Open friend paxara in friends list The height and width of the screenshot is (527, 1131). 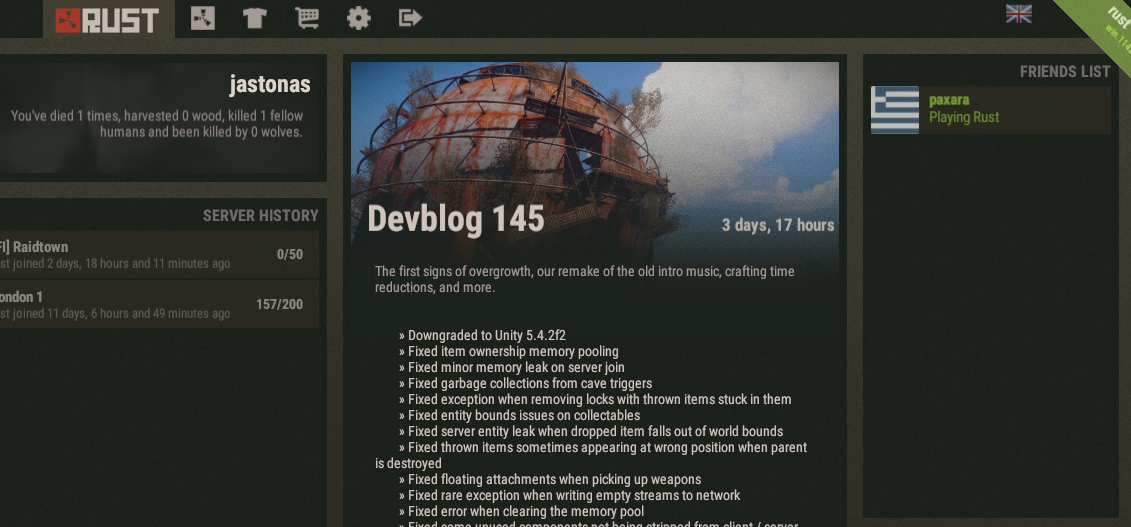[x=991, y=110]
